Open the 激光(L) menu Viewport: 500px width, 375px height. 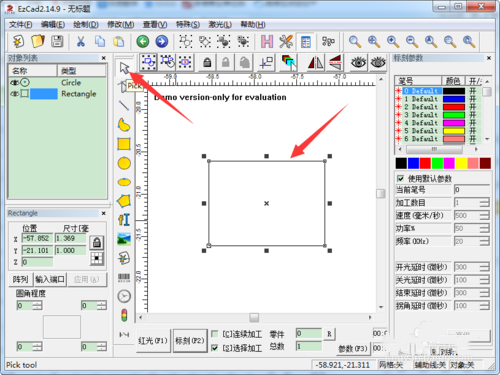(x=220, y=24)
